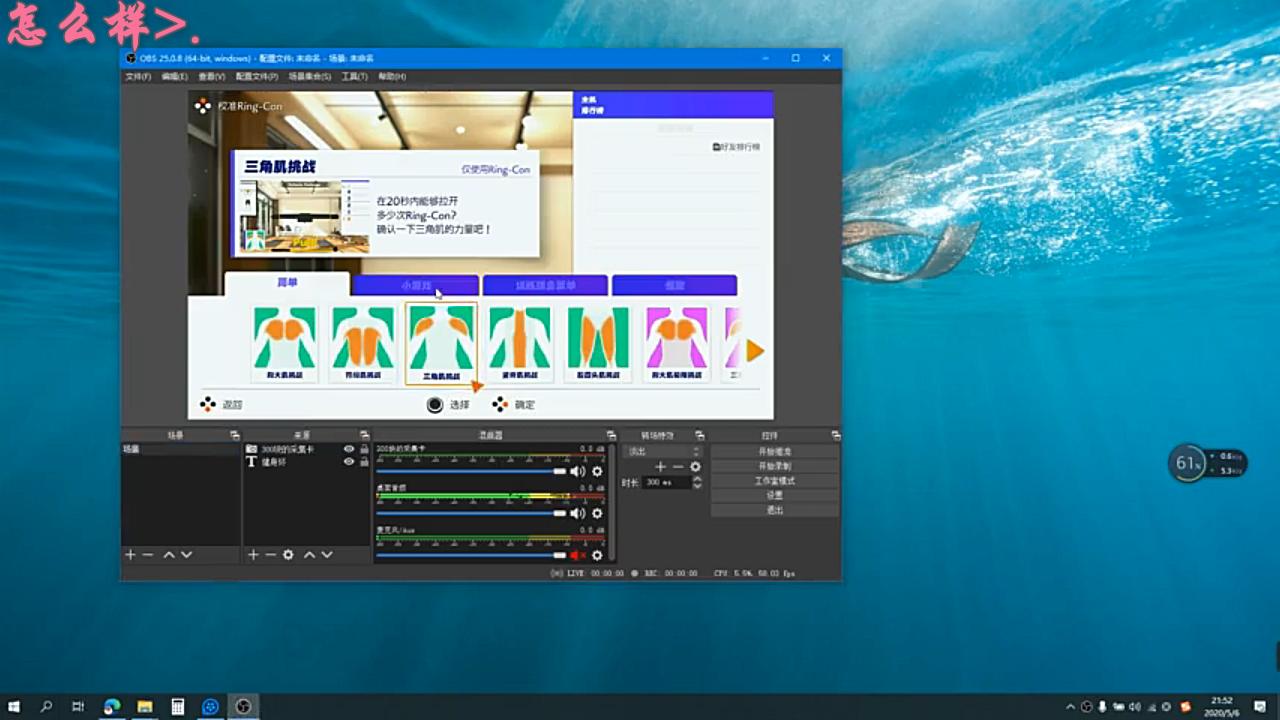Image resolution: width=1280 pixels, height=720 pixels.
Task: Pop out the 场景 (Scenes) dock
Action: pos(235,436)
